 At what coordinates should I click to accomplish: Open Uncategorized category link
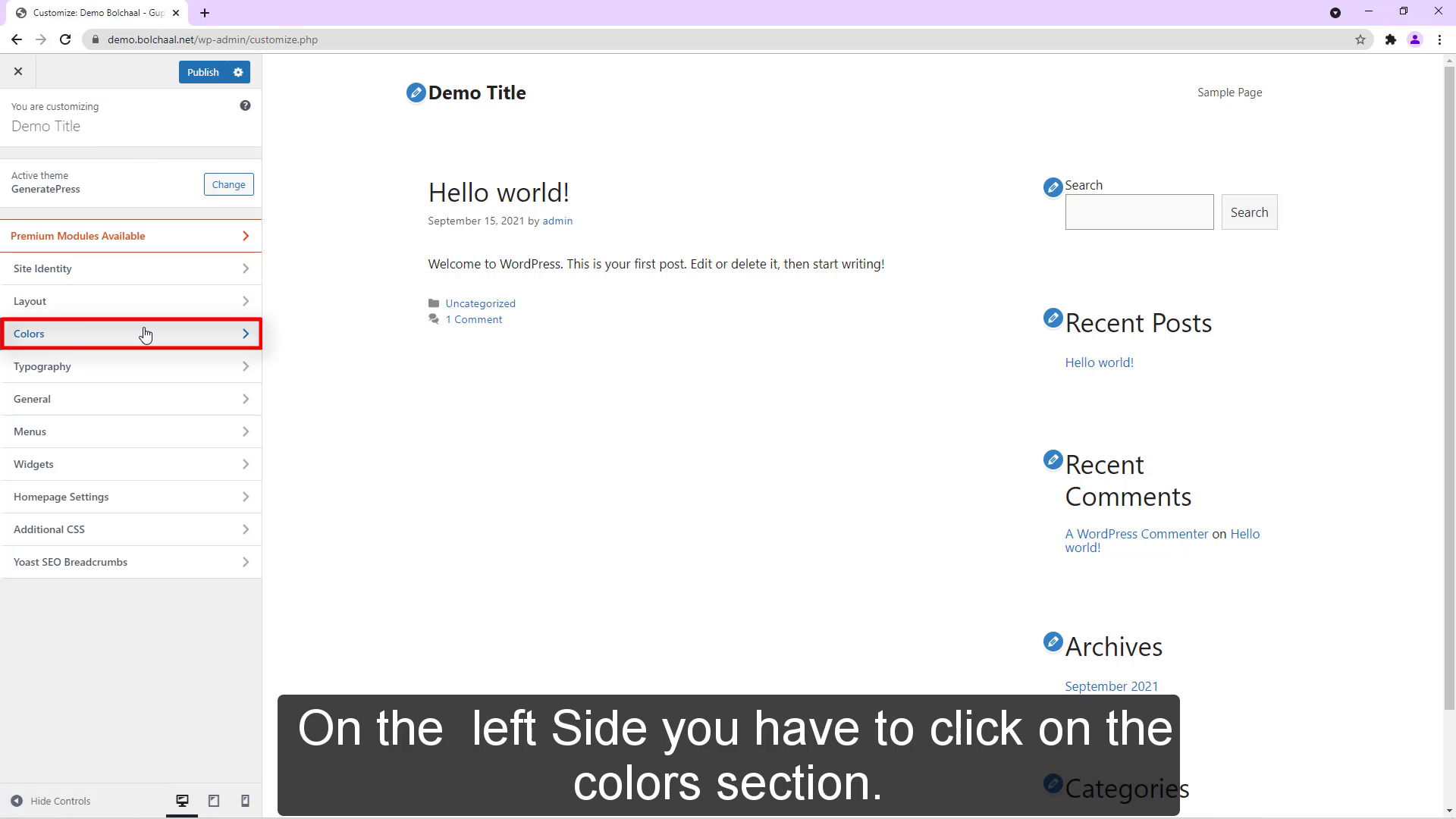(x=480, y=303)
